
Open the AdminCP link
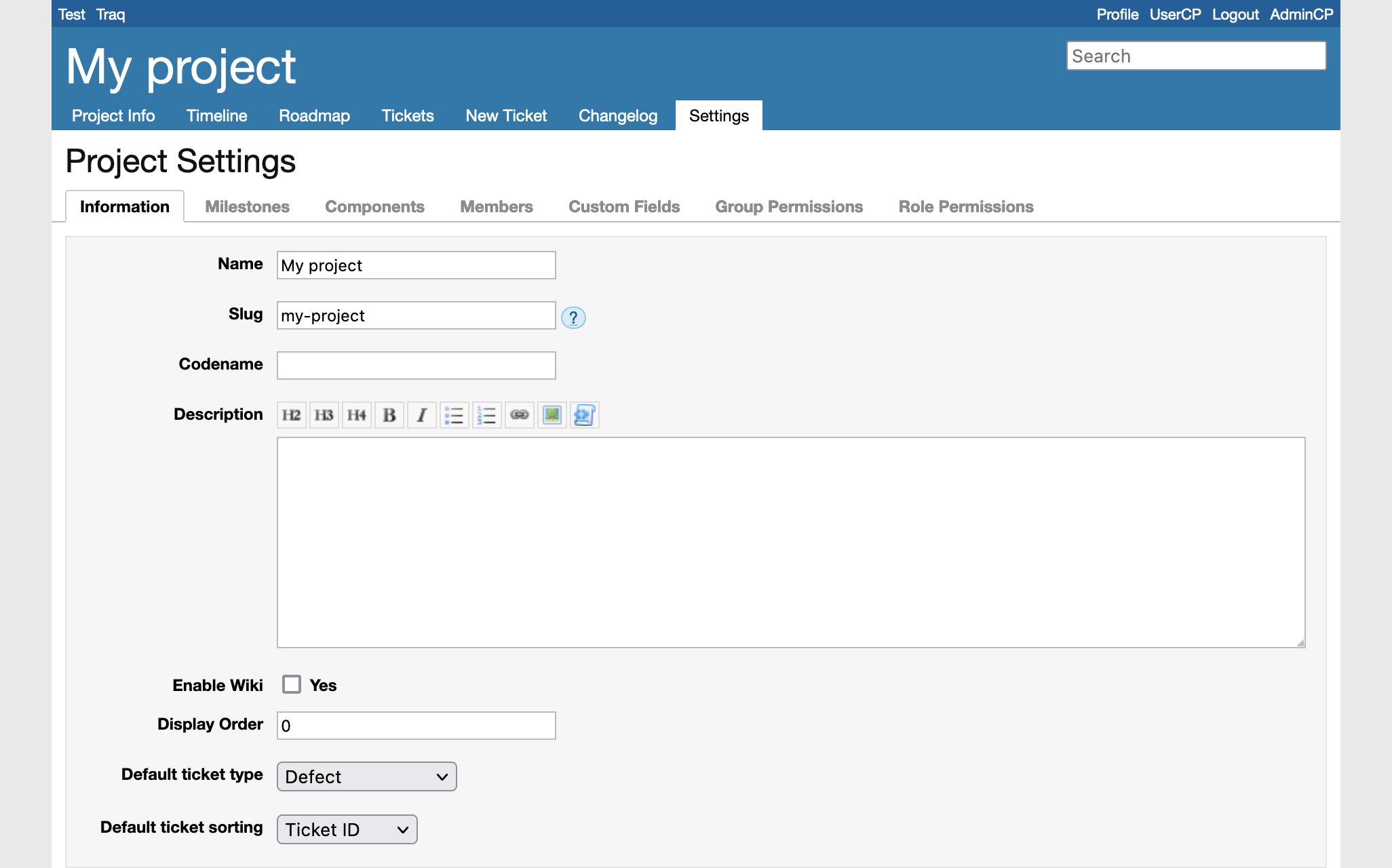coord(1301,14)
